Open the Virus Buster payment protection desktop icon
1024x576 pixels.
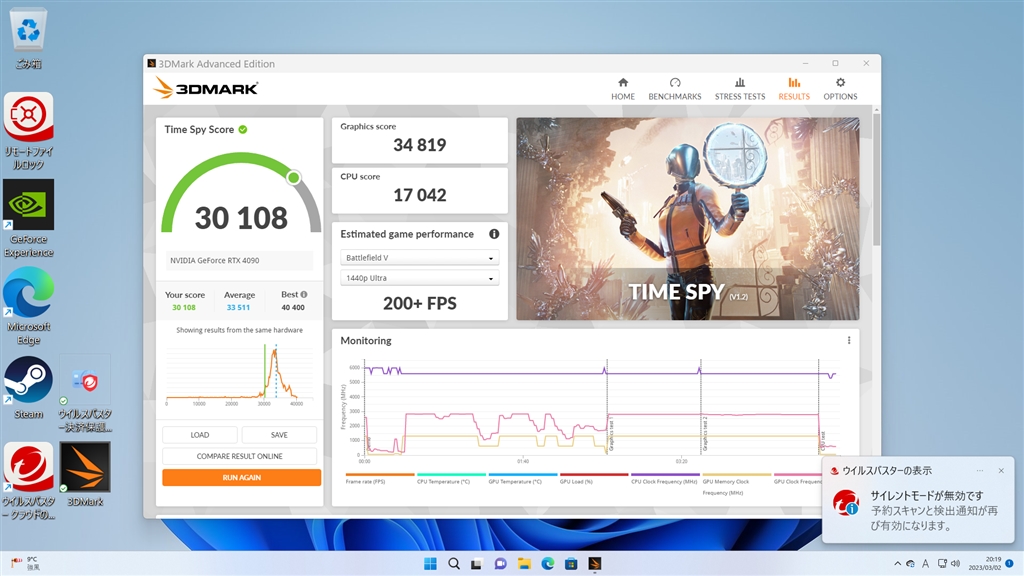[85, 394]
